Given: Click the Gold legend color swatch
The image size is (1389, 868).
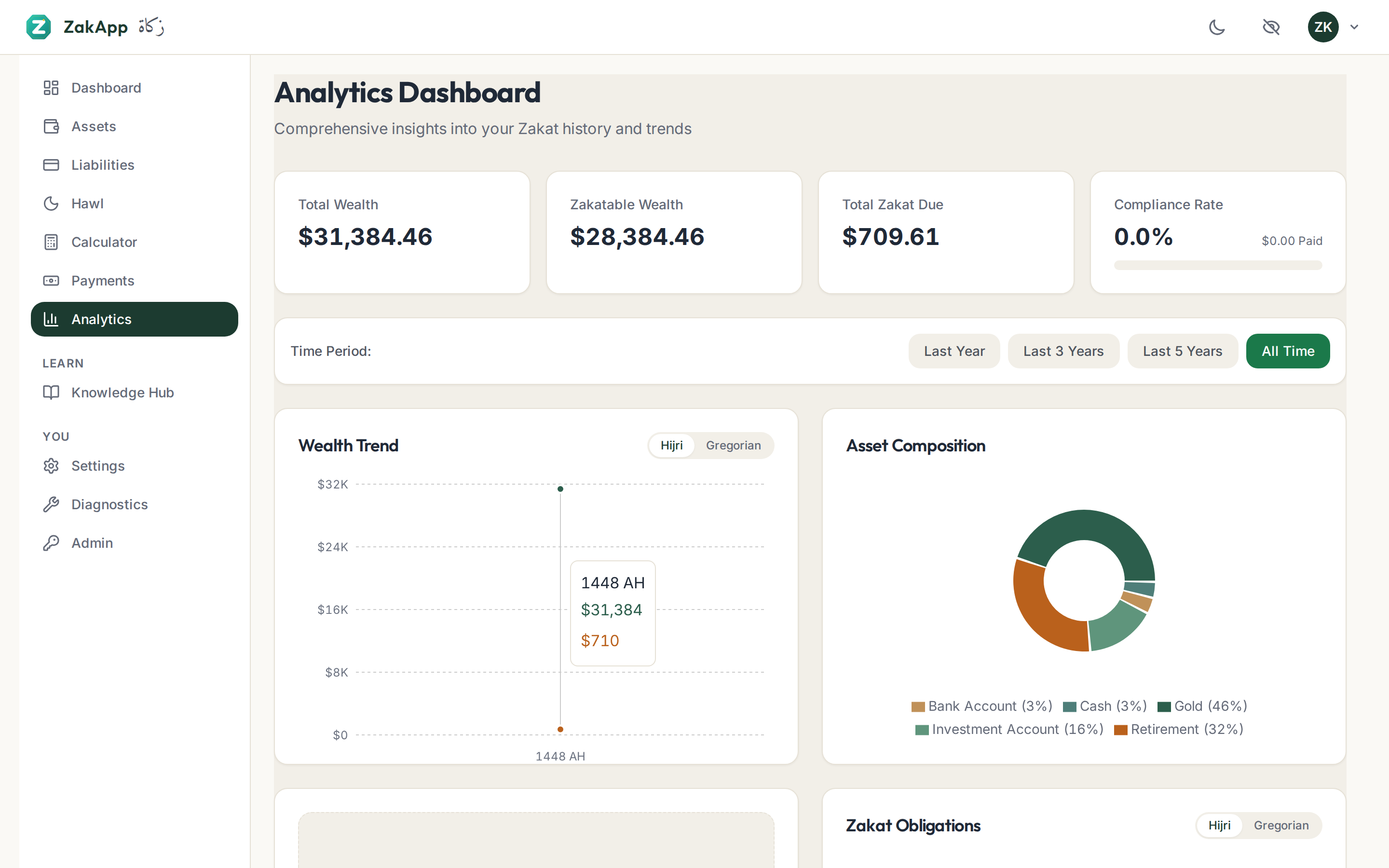Looking at the screenshot, I should click(x=1164, y=706).
